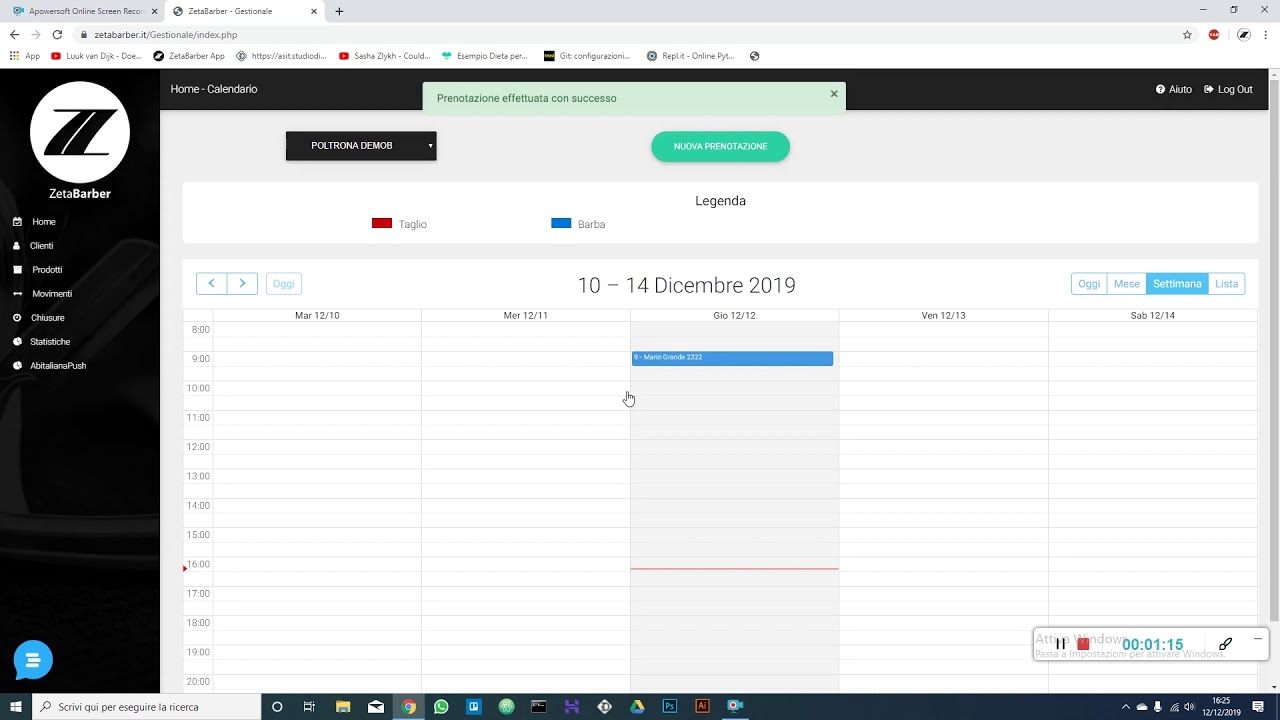The width and height of the screenshot is (1280, 720).
Task: Switch to Mese view
Action: point(1126,284)
